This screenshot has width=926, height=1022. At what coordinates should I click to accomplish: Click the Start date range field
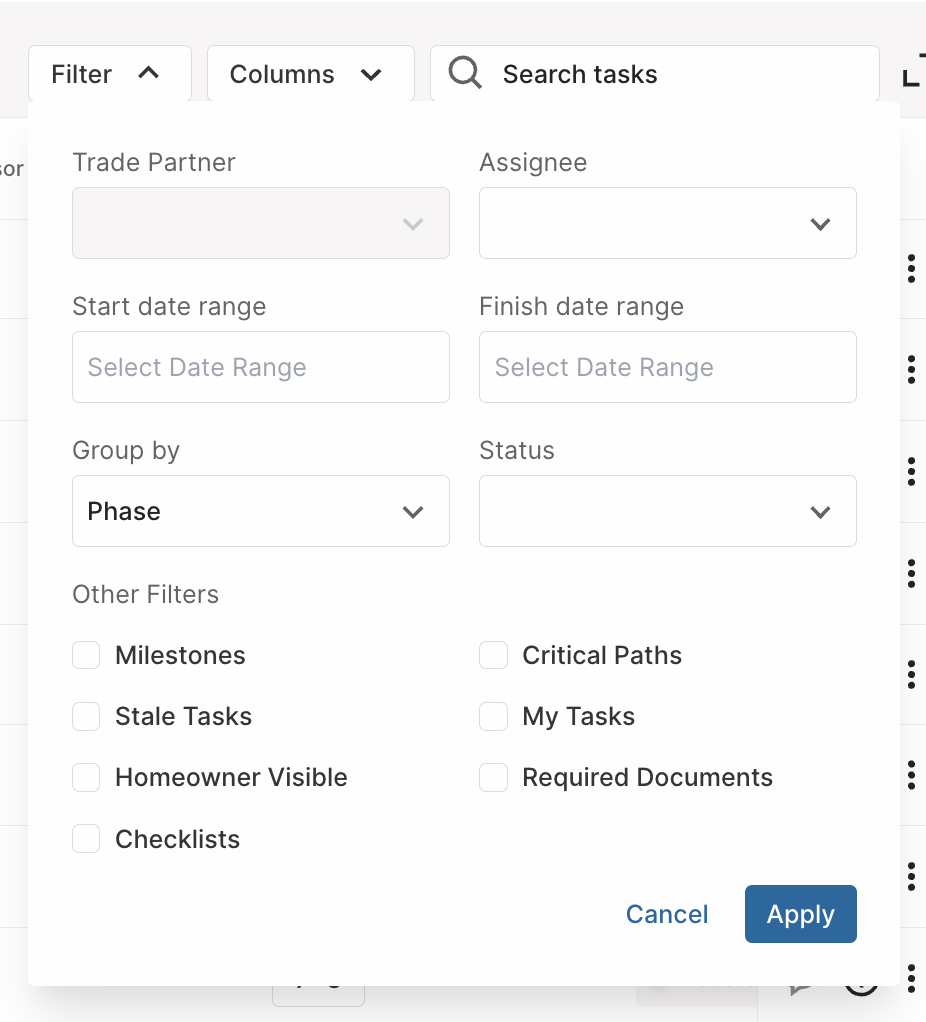261,367
